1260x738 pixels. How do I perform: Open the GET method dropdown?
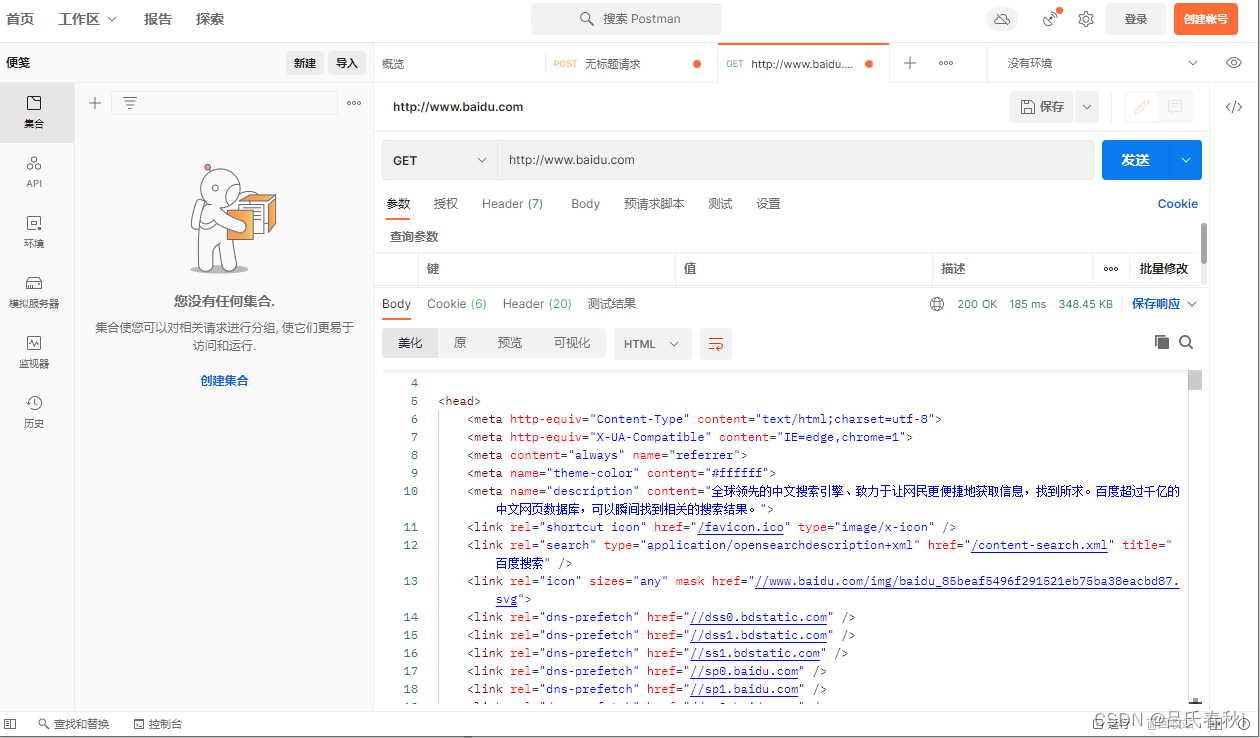coord(439,160)
